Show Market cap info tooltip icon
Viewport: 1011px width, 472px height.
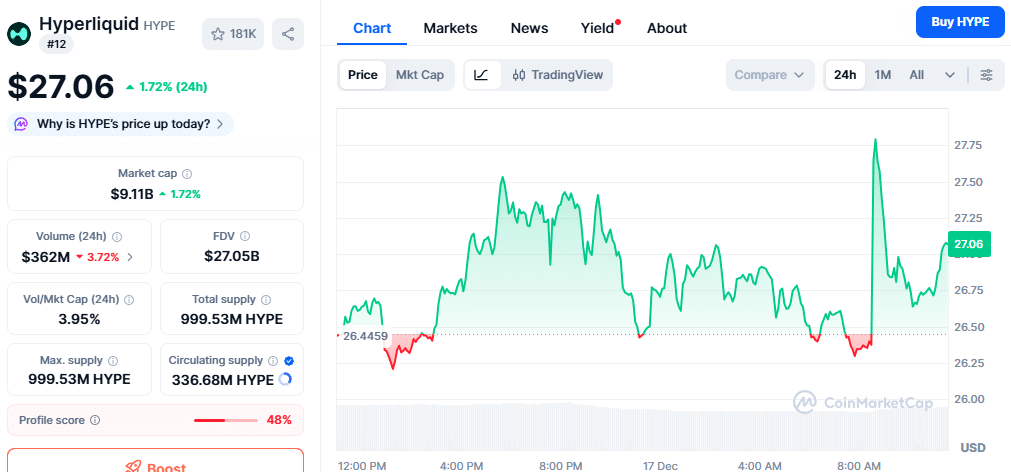[x=187, y=173]
